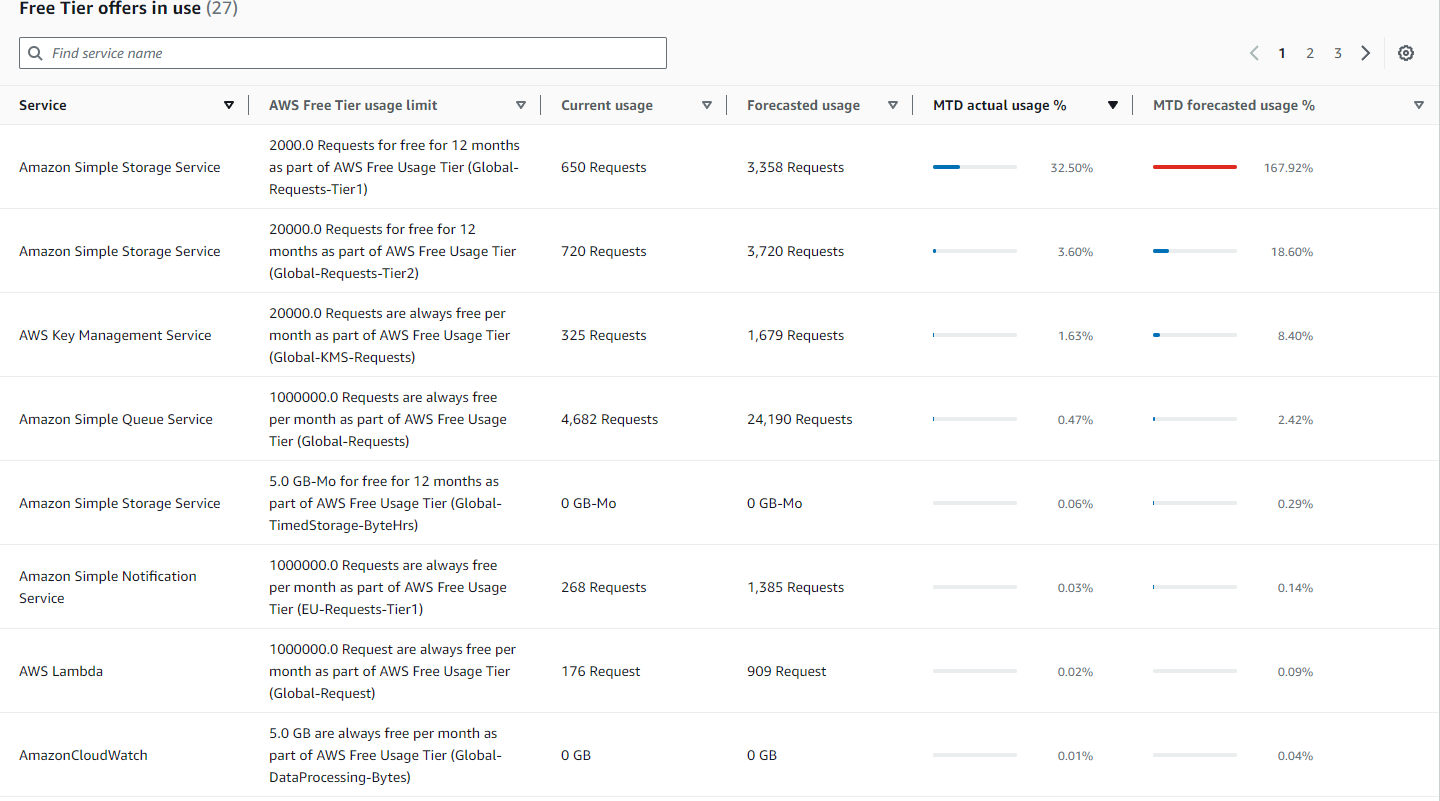Click the 268 Requests current usage cell
The image size is (1440, 801).
click(x=604, y=587)
